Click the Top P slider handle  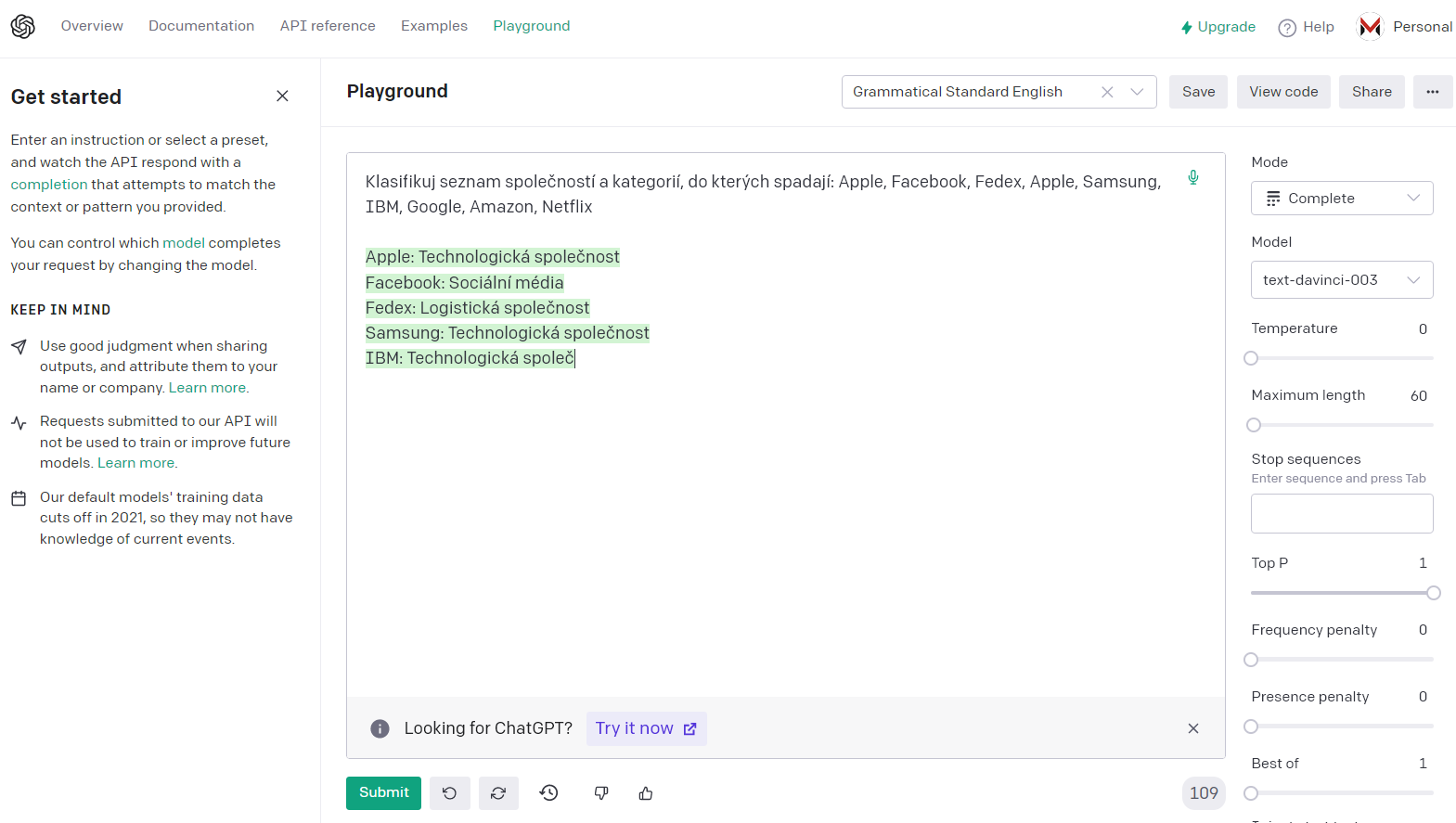[x=1434, y=593]
